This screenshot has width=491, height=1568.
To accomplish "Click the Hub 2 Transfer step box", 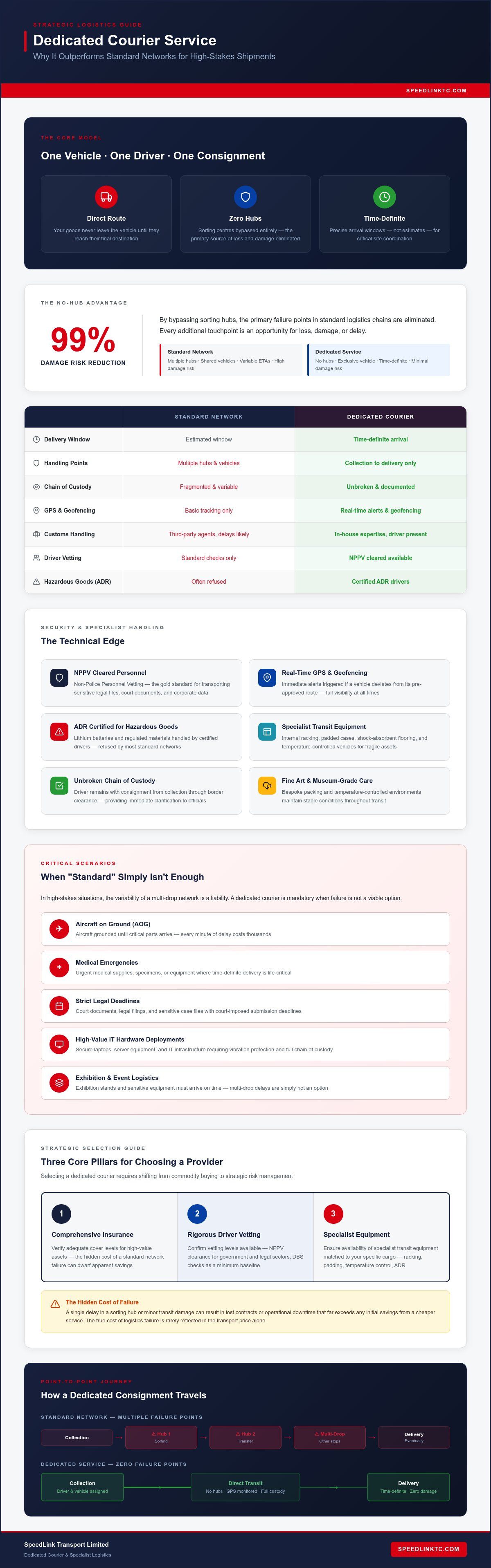I will tap(245, 1437).
